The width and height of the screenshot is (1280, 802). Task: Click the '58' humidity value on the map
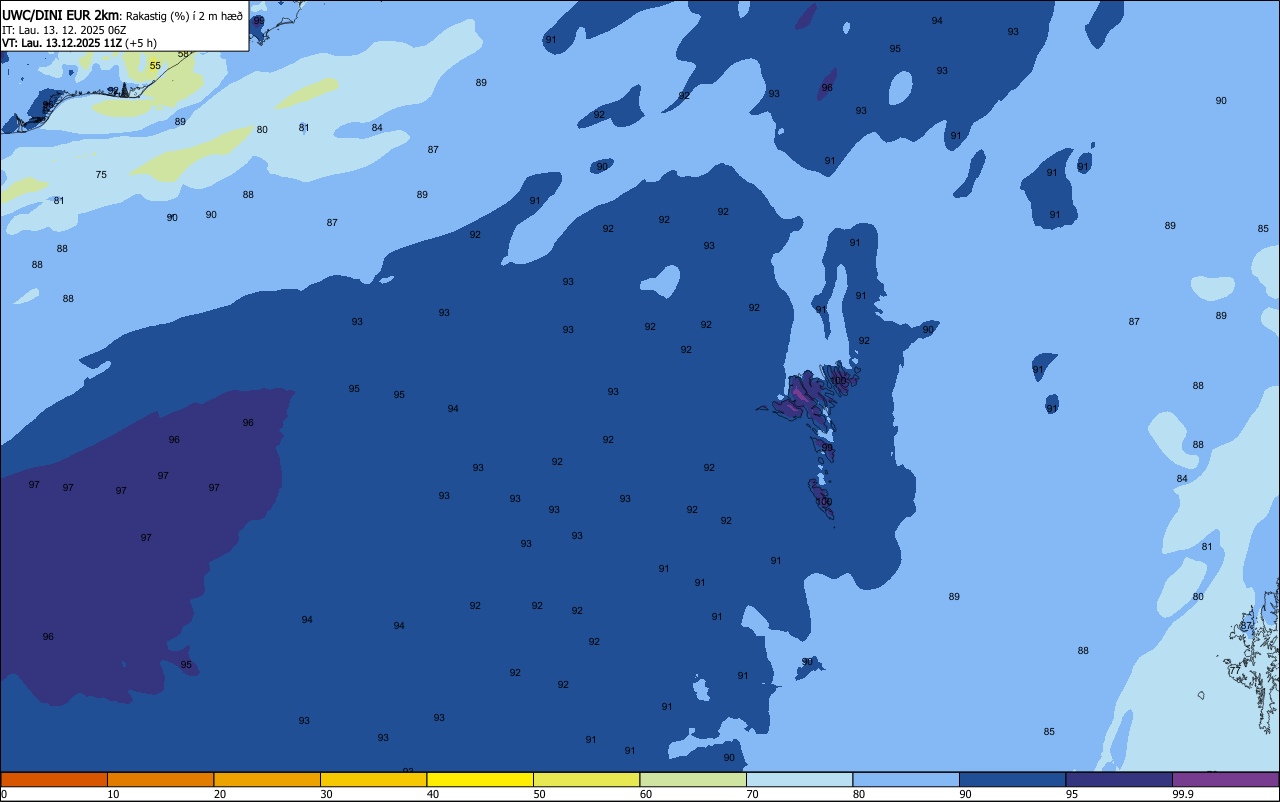pos(183,54)
